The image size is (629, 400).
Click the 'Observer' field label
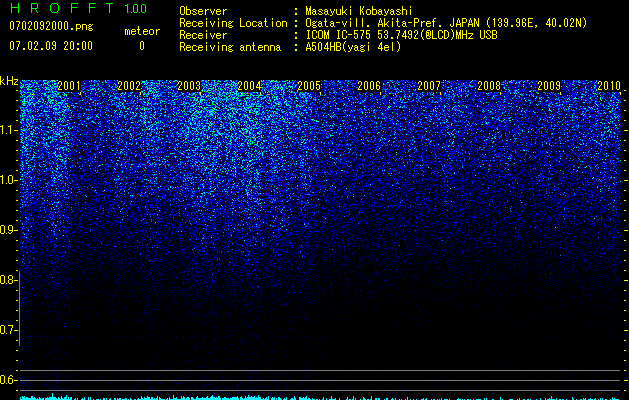point(203,11)
